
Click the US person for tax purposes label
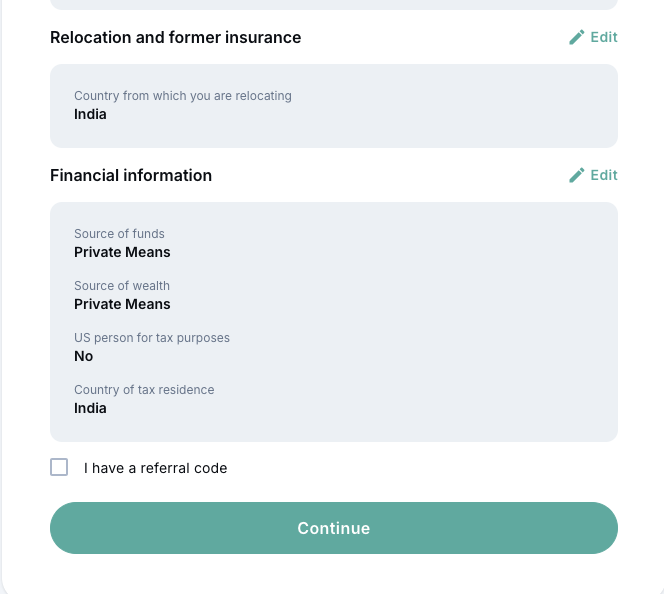tap(152, 338)
